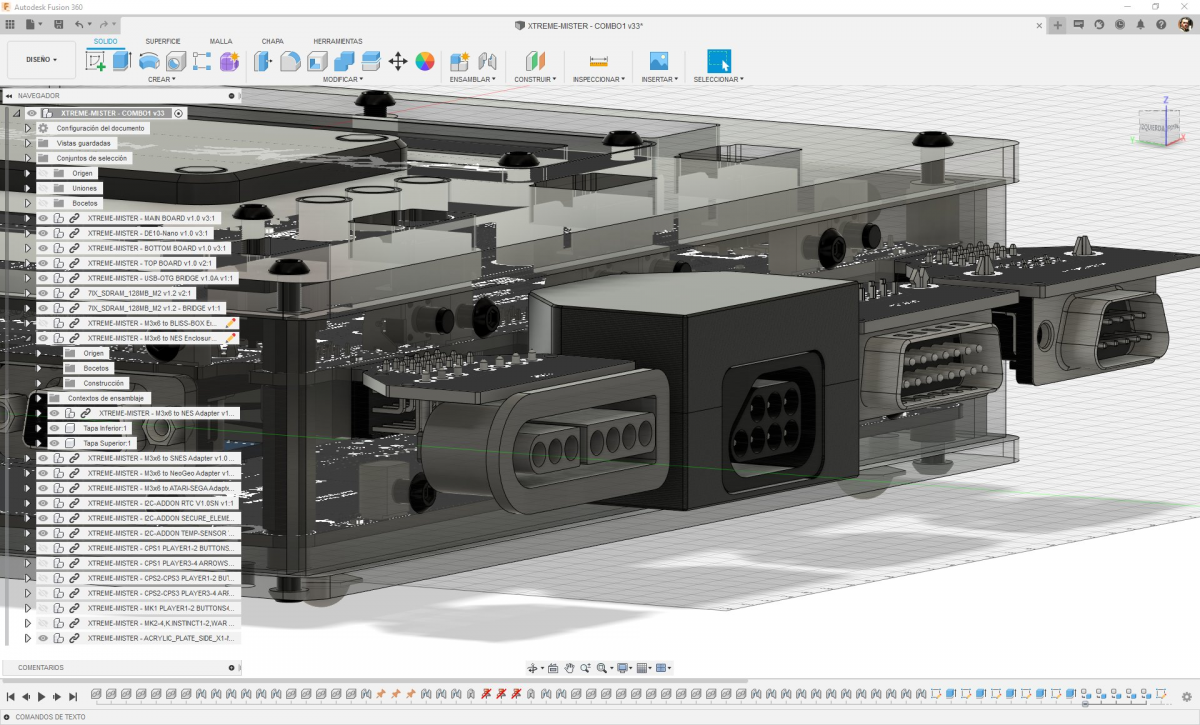Toggle visibility of TOP BOARD v1.0 component
The width and height of the screenshot is (1200, 725).
43,263
